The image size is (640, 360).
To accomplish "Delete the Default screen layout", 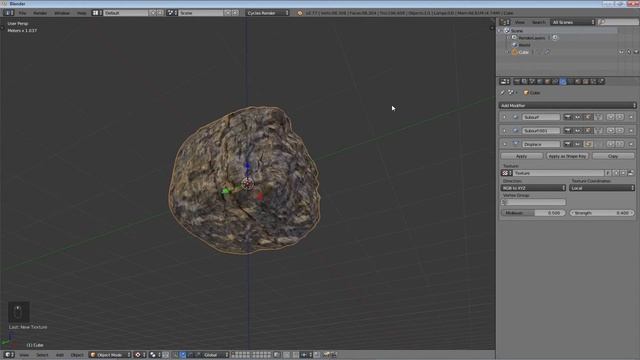I will 160,13.
